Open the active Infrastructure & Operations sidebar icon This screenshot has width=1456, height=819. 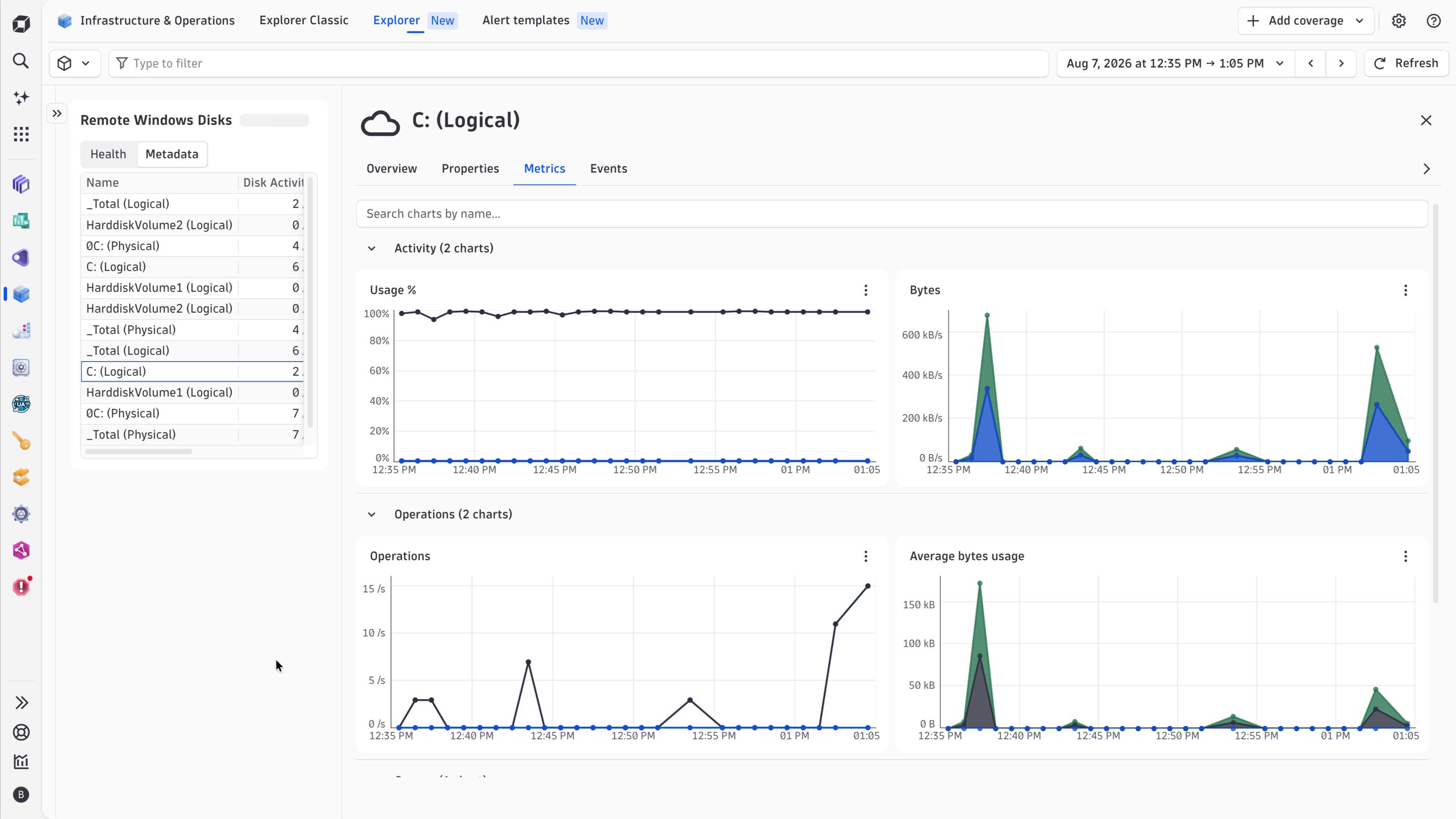click(21, 294)
